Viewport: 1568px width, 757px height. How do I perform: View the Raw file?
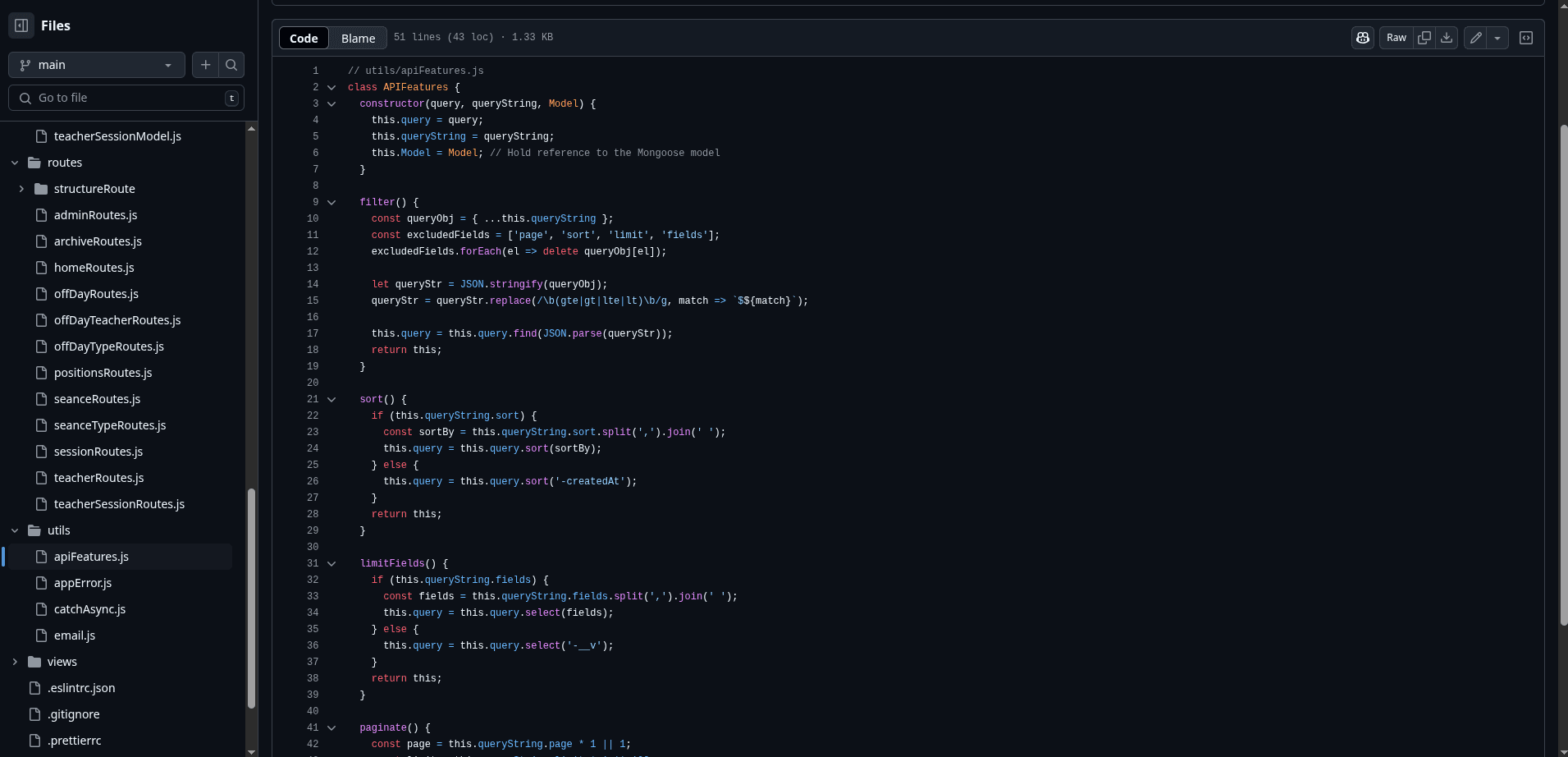pyautogui.click(x=1397, y=38)
